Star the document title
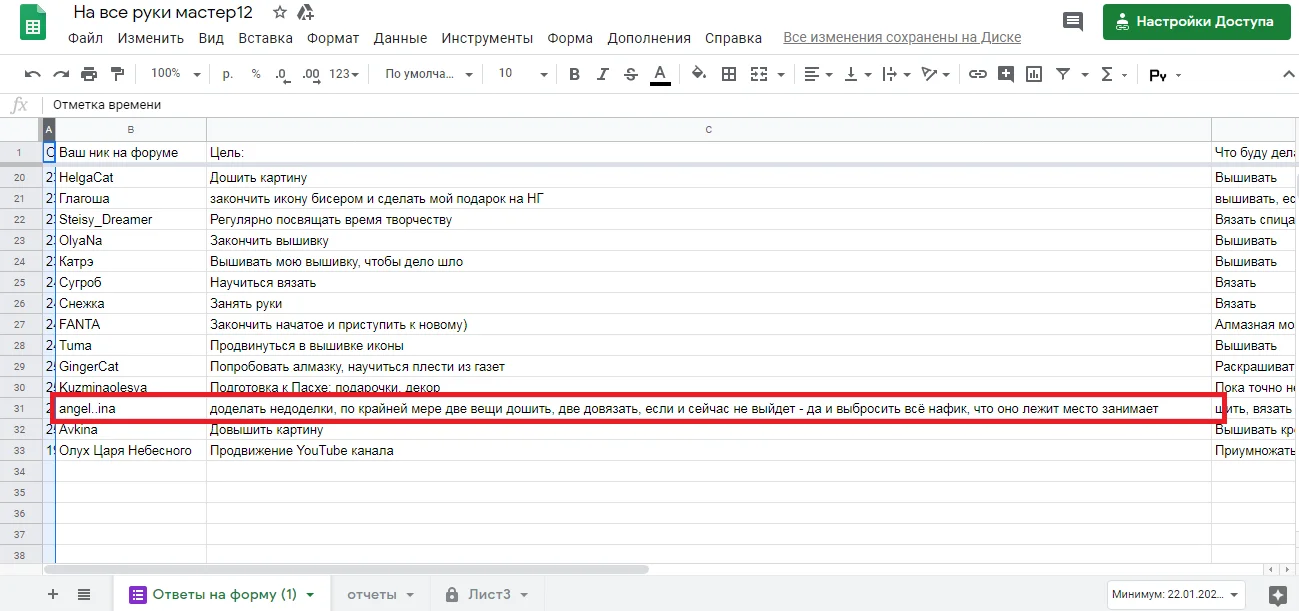The height and width of the screenshot is (611, 1299). click(279, 13)
